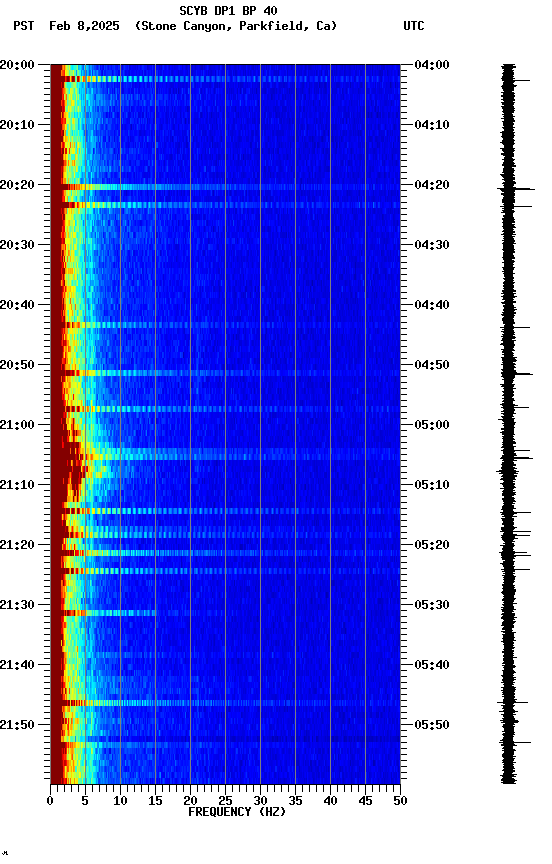Image resolution: width=552 pixels, height=864 pixels.
Task: Click the '21:50' PST time label
Action: [x=17, y=725]
